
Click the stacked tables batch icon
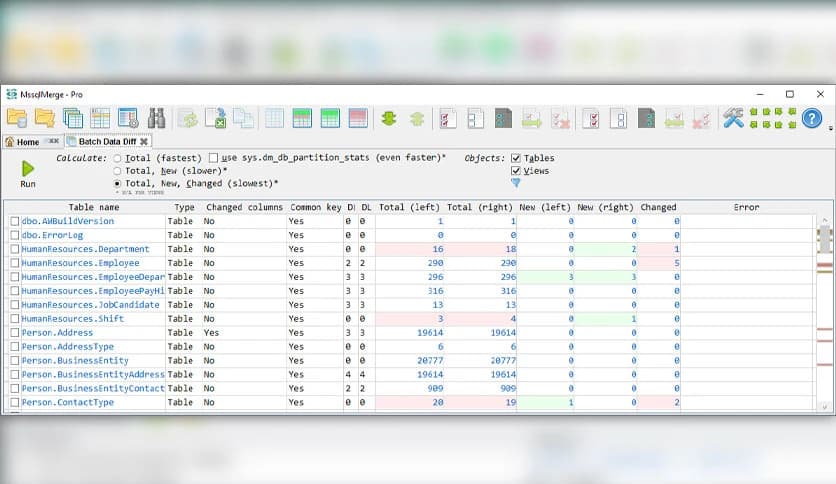[73, 118]
